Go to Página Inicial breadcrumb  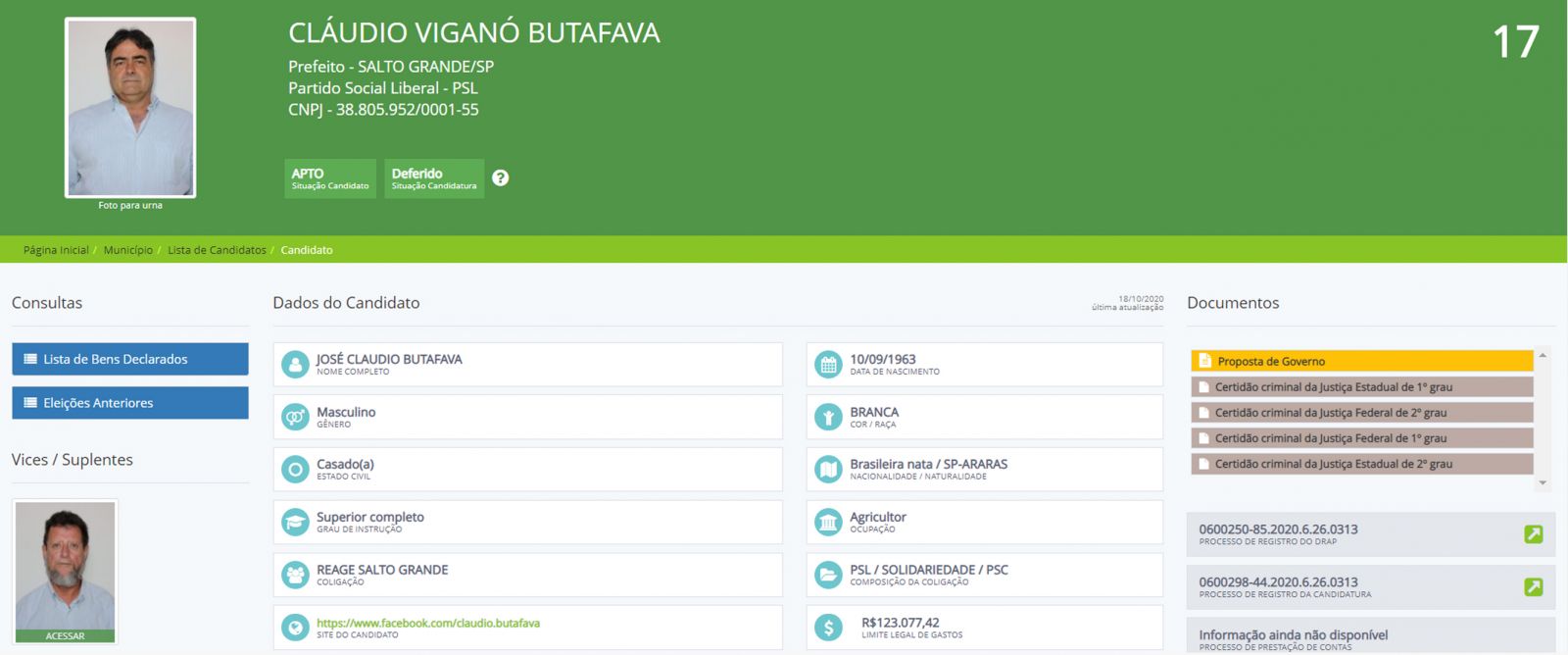pyautogui.click(x=56, y=250)
